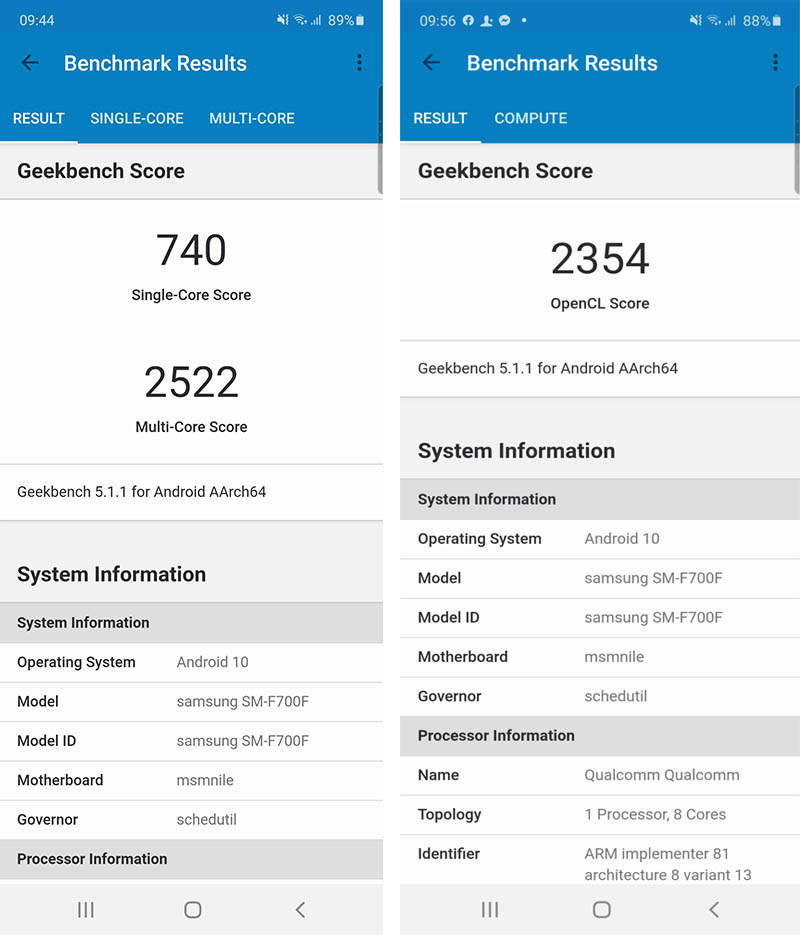
Task: Tap the Messenger icon in the status bar
Action: tap(505, 19)
